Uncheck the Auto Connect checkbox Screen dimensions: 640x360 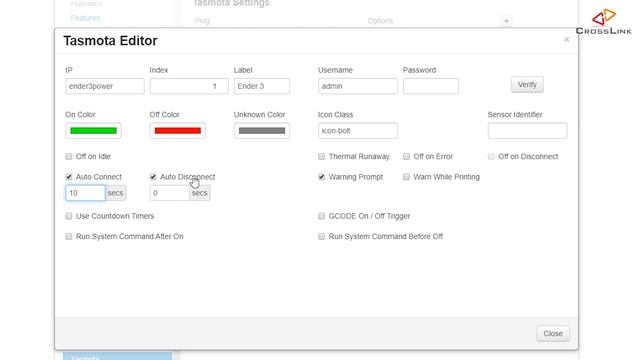[69, 177]
